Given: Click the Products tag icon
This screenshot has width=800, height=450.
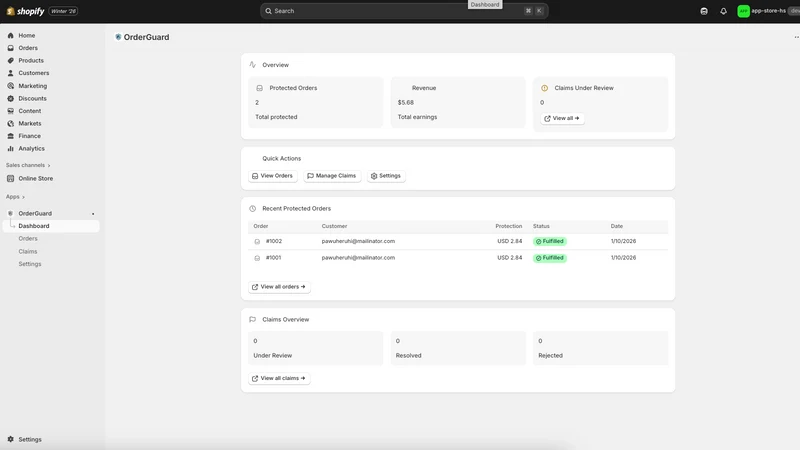Looking at the screenshot, I should (11, 60).
